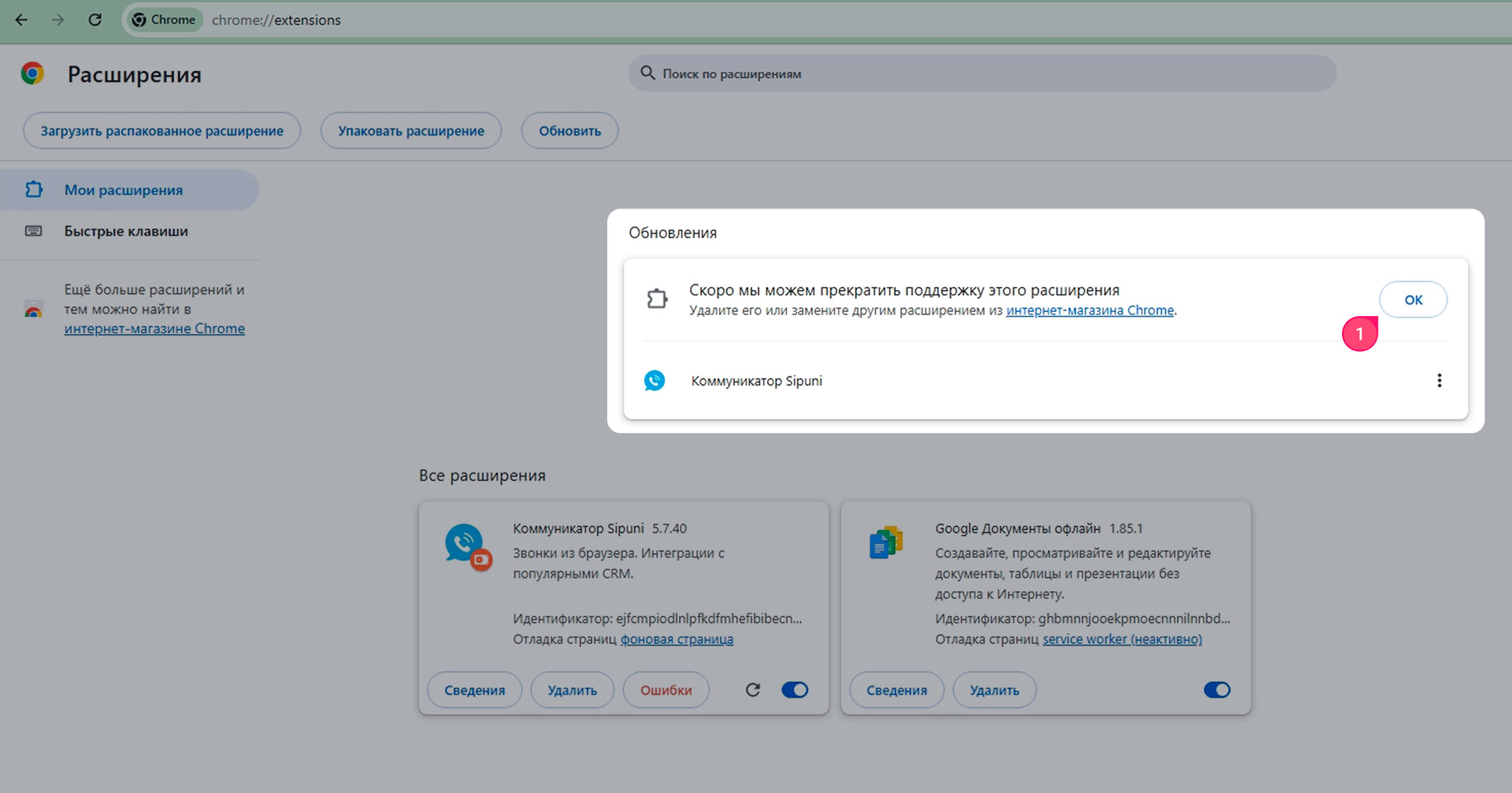Click the identifier text ghbmnnjooekpmoecnnnilnnbd
This screenshot has width=1512, height=793.
click(x=1134, y=618)
